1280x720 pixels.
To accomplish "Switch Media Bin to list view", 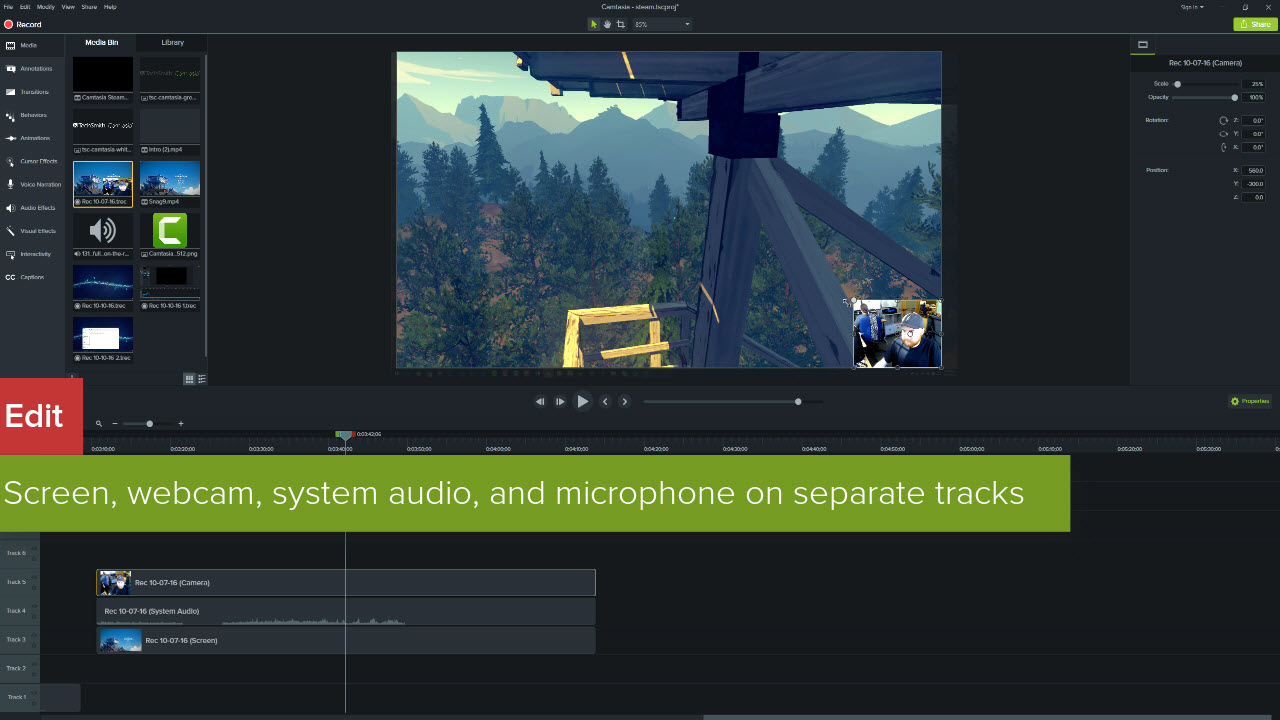I will 201,378.
